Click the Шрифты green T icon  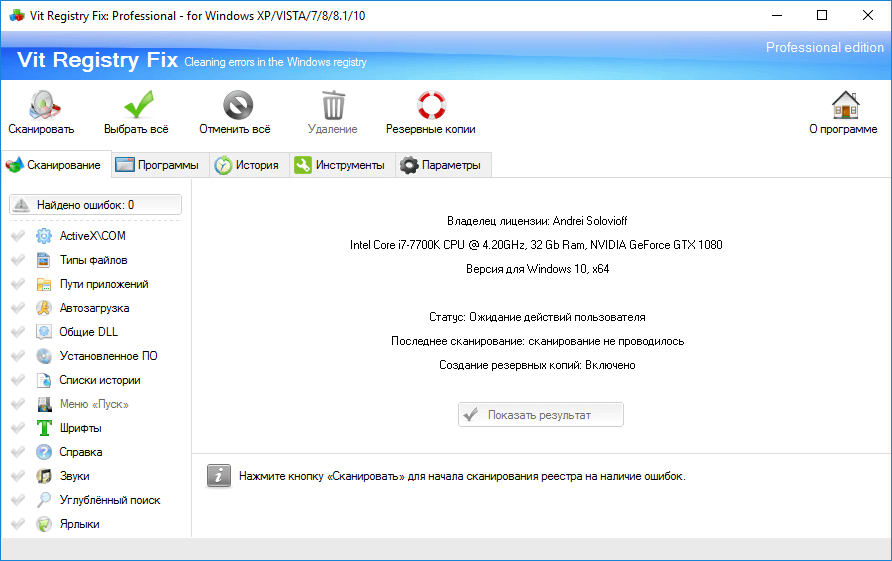44,428
